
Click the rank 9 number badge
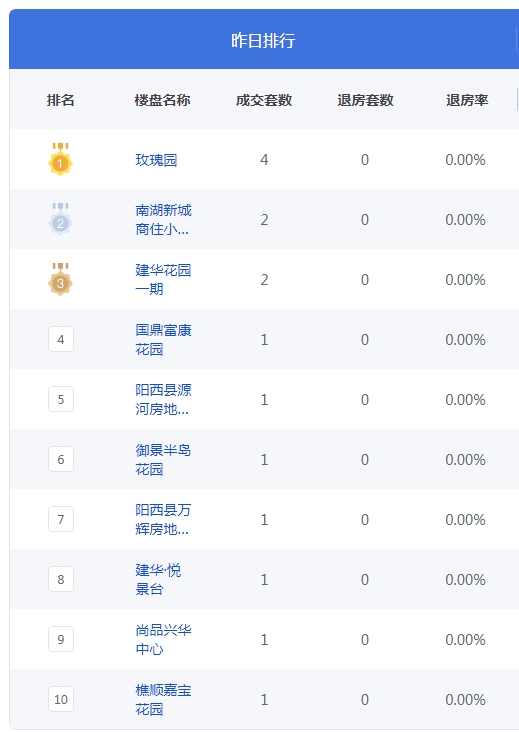(x=61, y=639)
